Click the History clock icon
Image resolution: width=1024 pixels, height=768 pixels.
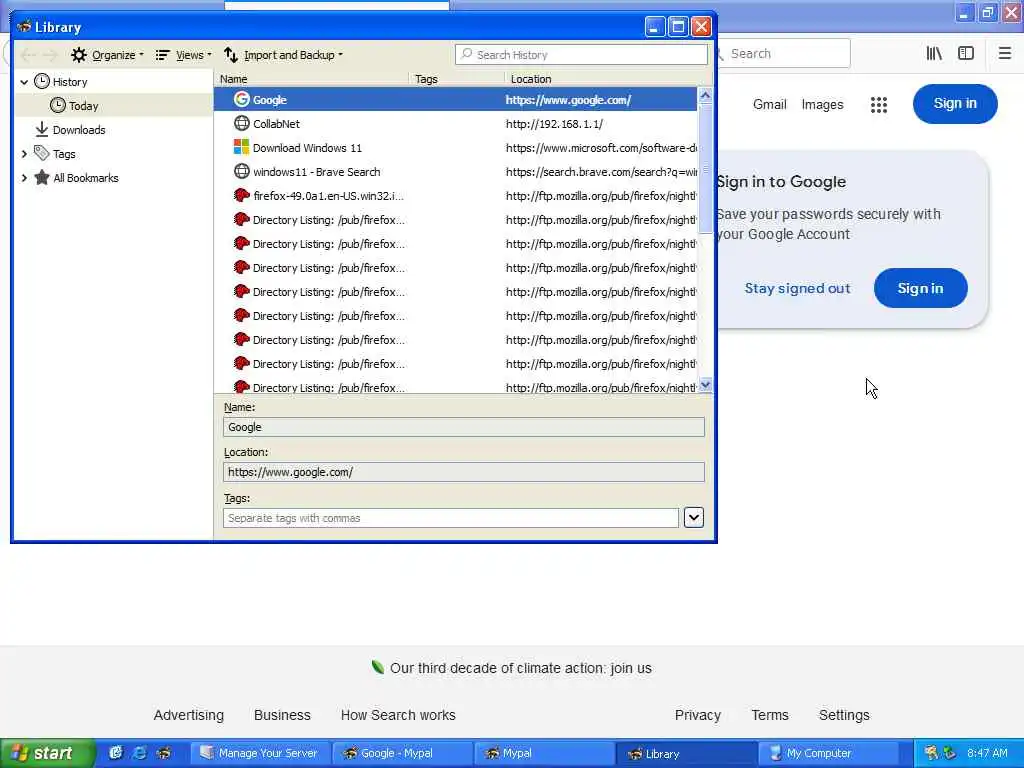pyautogui.click(x=42, y=81)
